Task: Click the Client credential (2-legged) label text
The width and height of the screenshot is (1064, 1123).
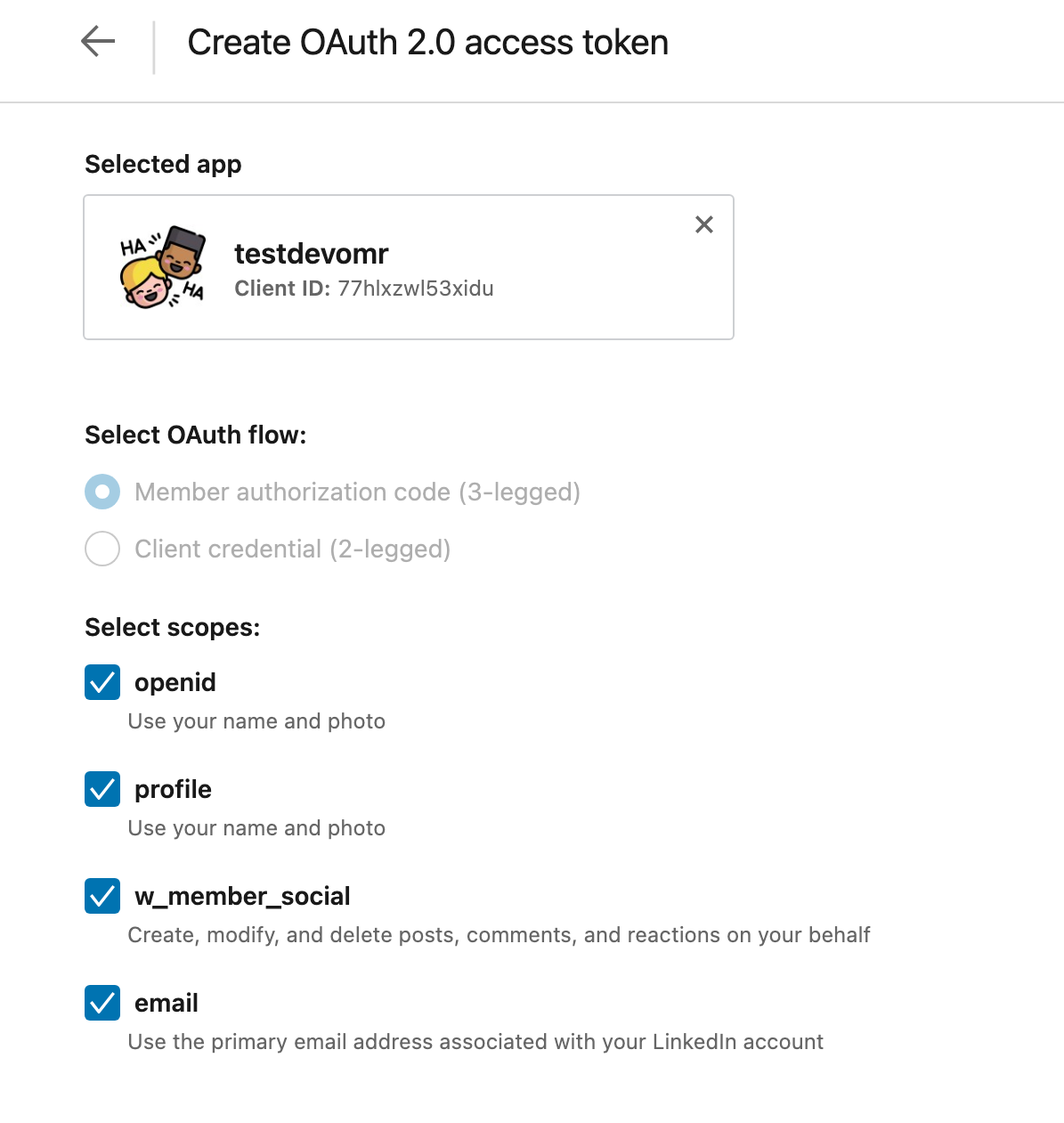Action: point(293,549)
